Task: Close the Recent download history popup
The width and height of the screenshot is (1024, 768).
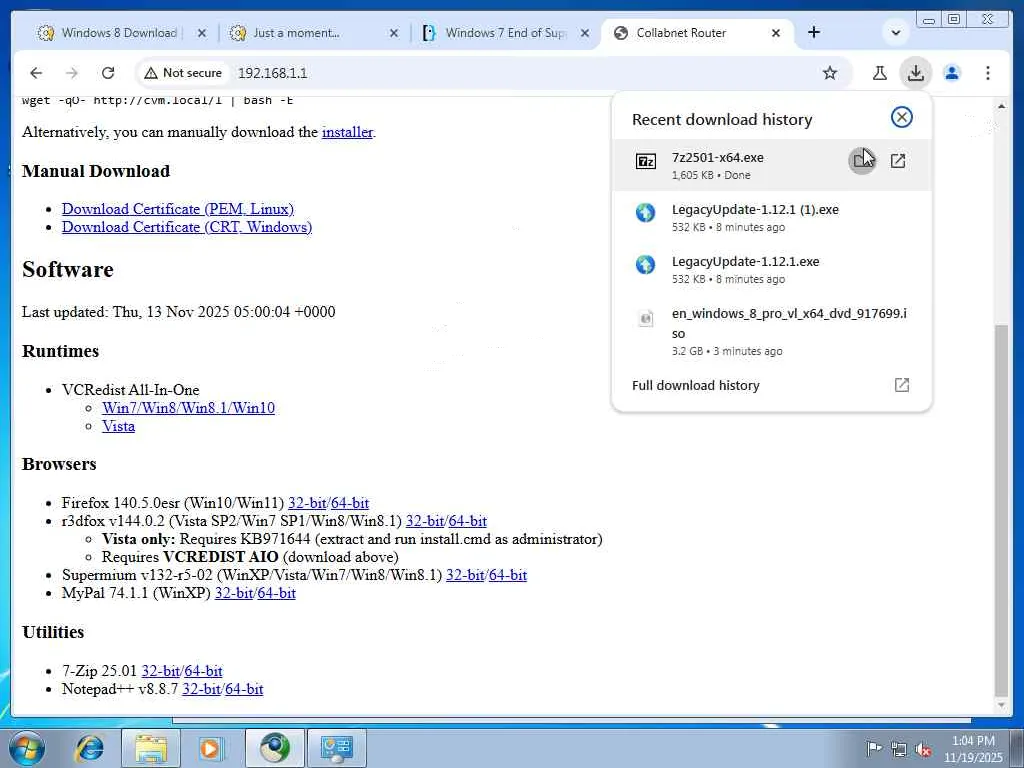Action: pos(901,117)
